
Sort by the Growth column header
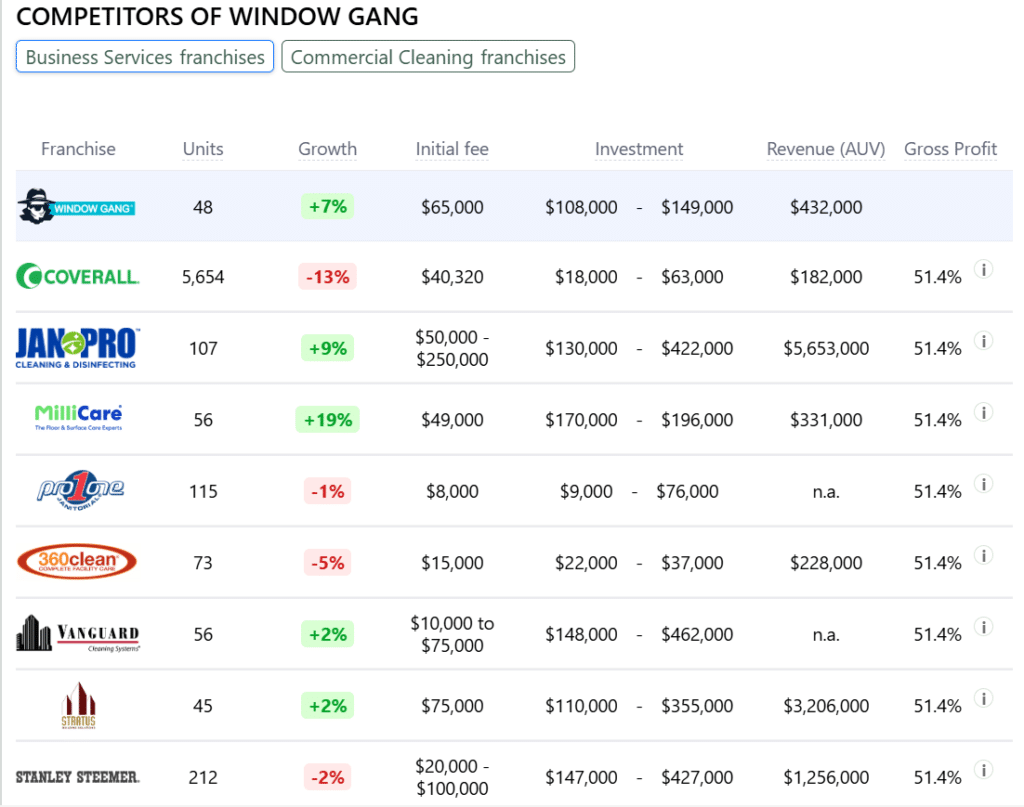coord(327,149)
